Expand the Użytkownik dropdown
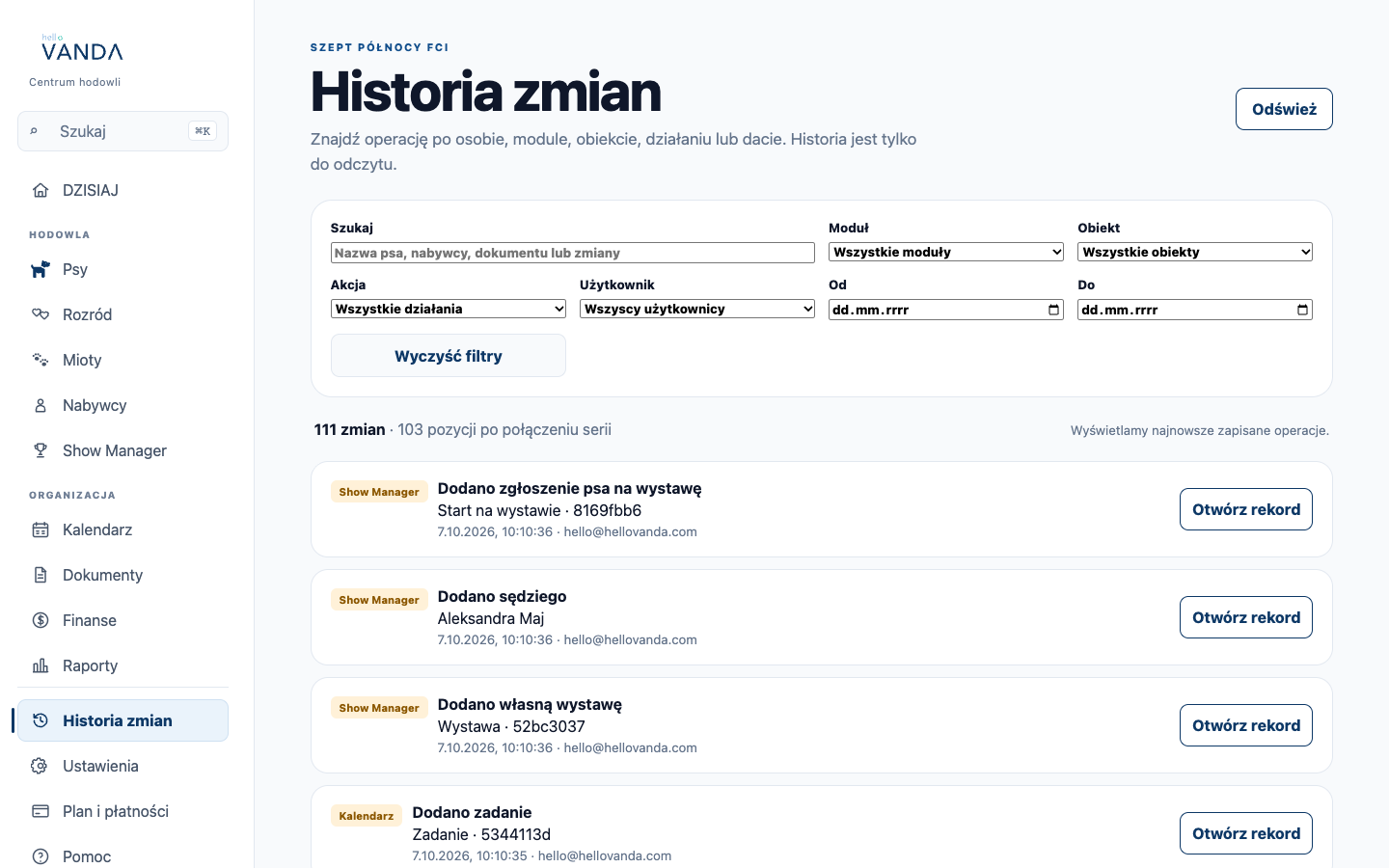Screen dimensions: 1389x868 click(x=697, y=309)
